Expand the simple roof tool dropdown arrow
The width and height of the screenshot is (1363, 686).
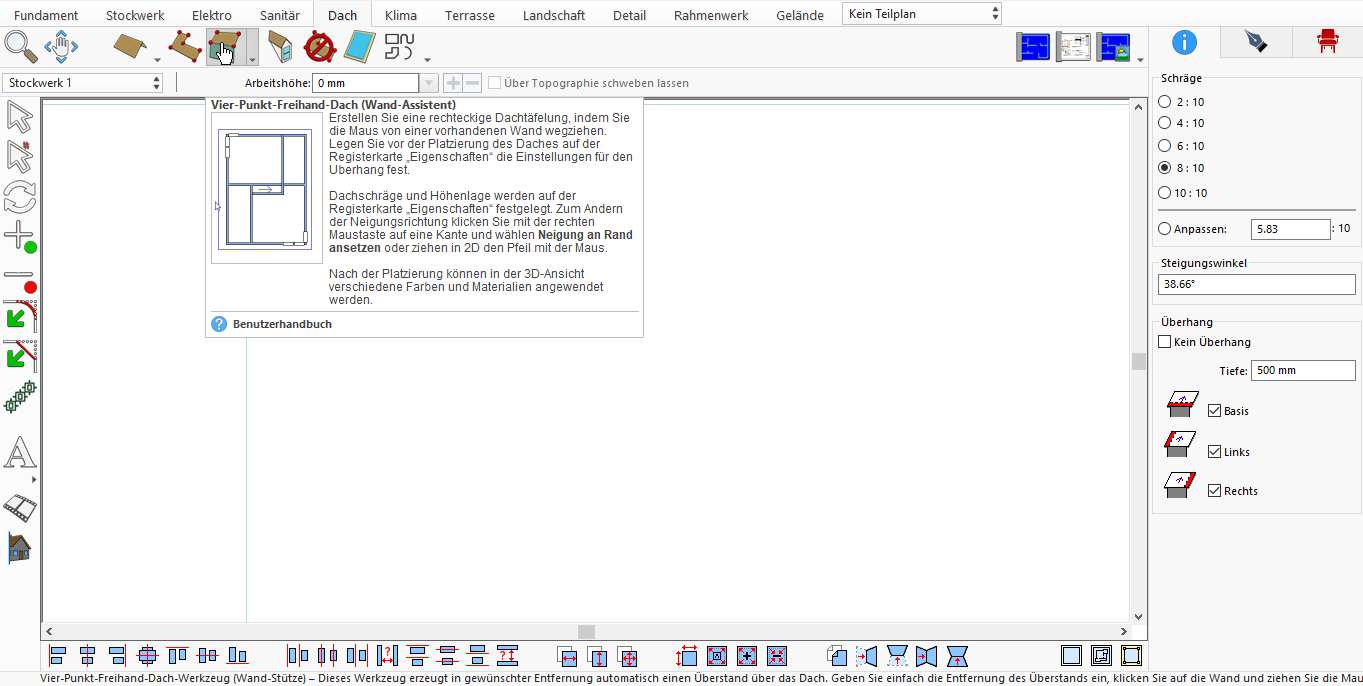[x=157, y=59]
